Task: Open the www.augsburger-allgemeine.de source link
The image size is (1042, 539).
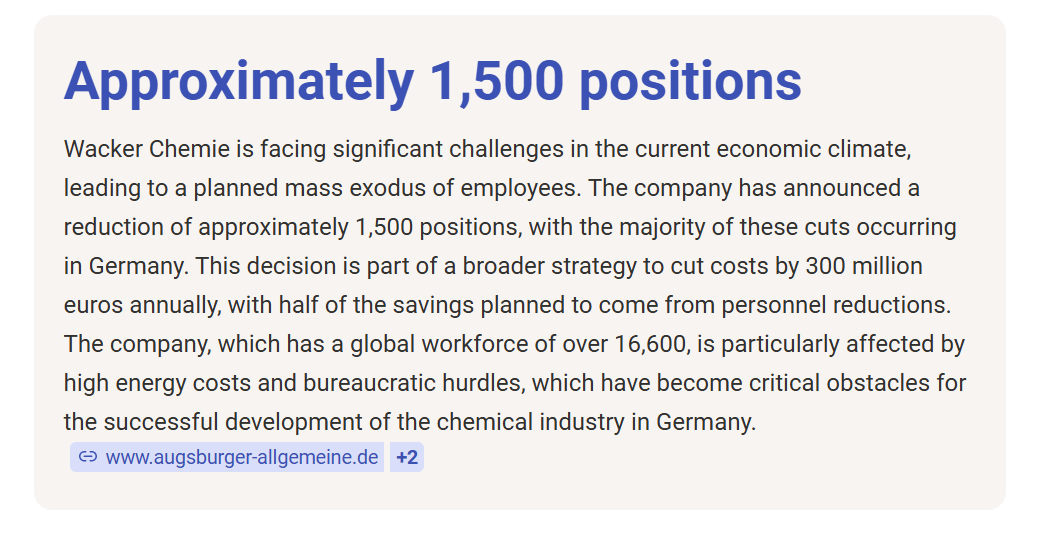Action: (x=241, y=457)
